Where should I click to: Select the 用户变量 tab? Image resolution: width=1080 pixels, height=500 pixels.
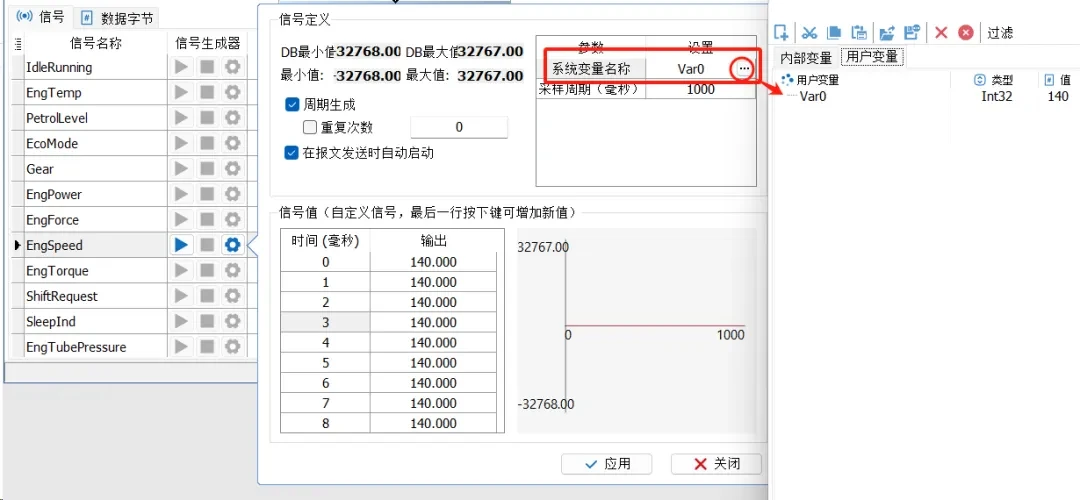(x=872, y=57)
